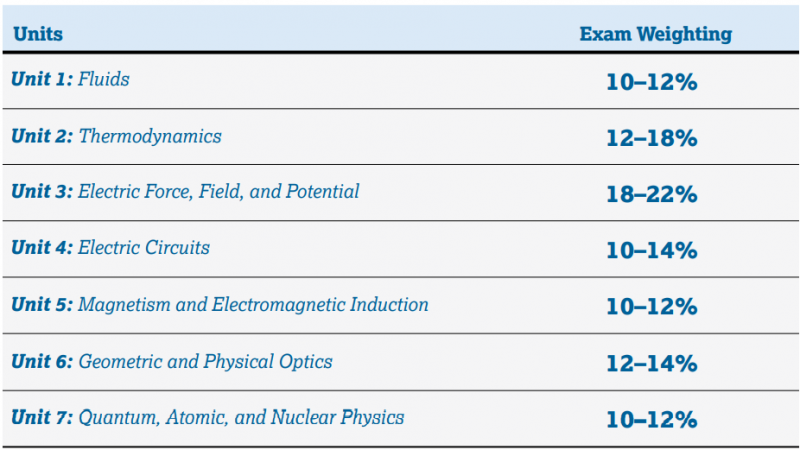Viewport: 800px width, 450px height.
Task: Select Unit 7: Quantum, Atomic, and Nuclear Physics
Action: coord(208,417)
